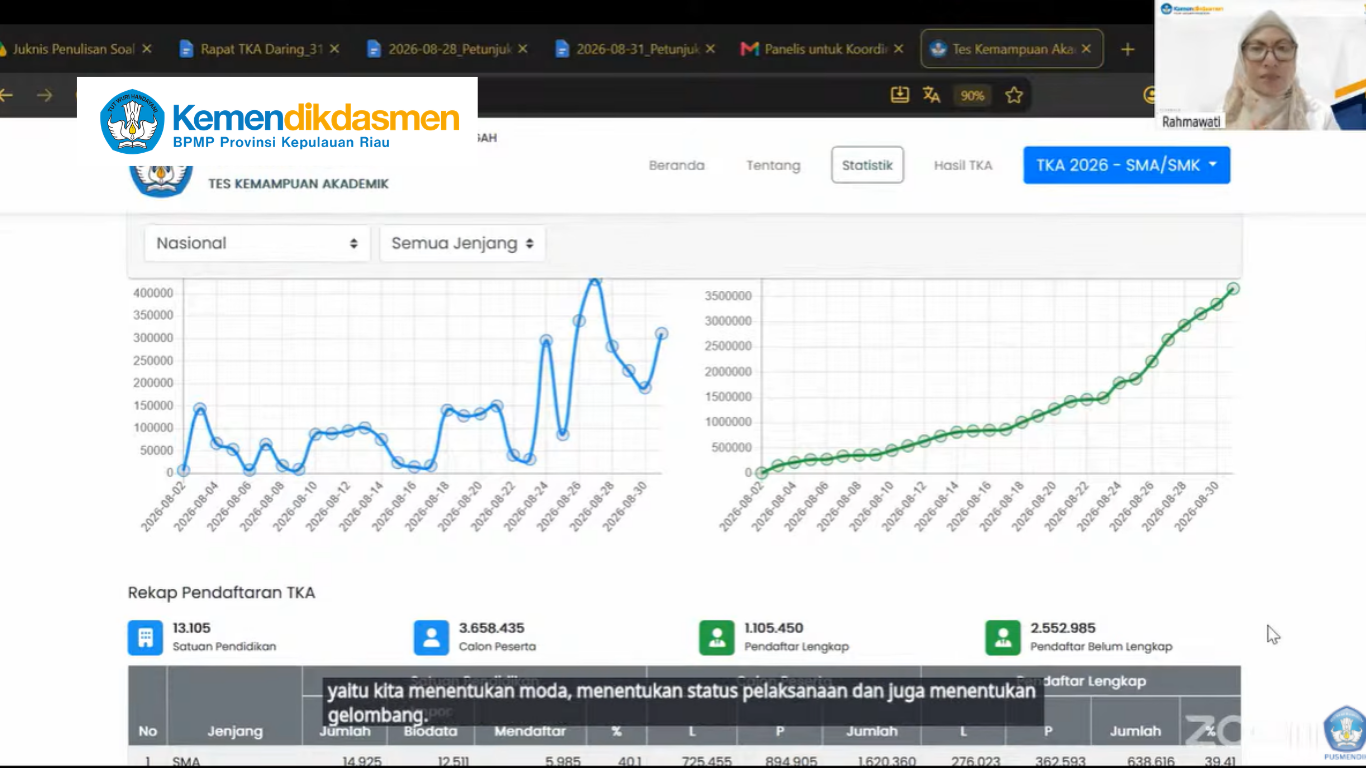The width and height of the screenshot is (1366, 768).
Task: Switch to the 2026-08-28_Petunjuk tab
Action: click(x=446, y=48)
